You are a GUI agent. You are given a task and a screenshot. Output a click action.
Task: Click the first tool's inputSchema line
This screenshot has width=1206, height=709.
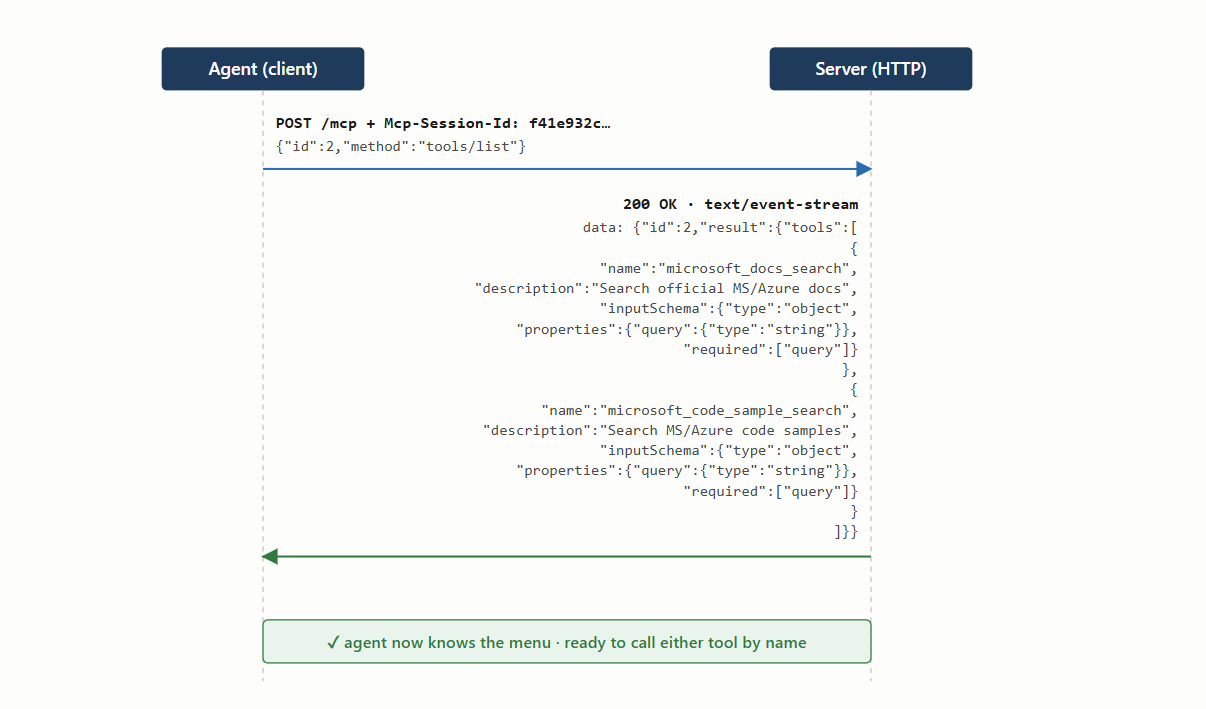click(x=728, y=308)
